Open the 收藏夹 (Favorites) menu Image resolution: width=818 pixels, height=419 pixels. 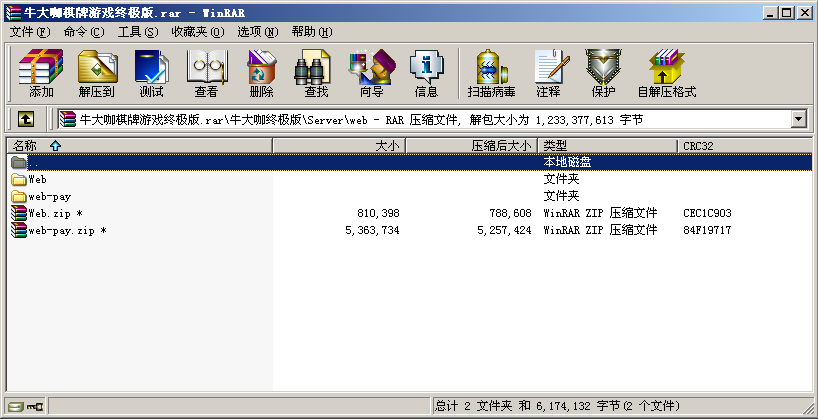(x=197, y=32)
